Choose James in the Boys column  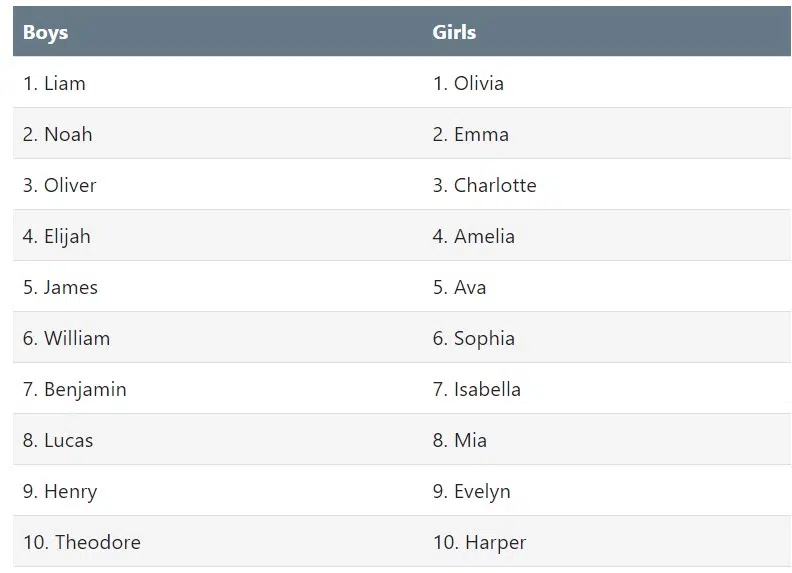(x=71, y=287)
